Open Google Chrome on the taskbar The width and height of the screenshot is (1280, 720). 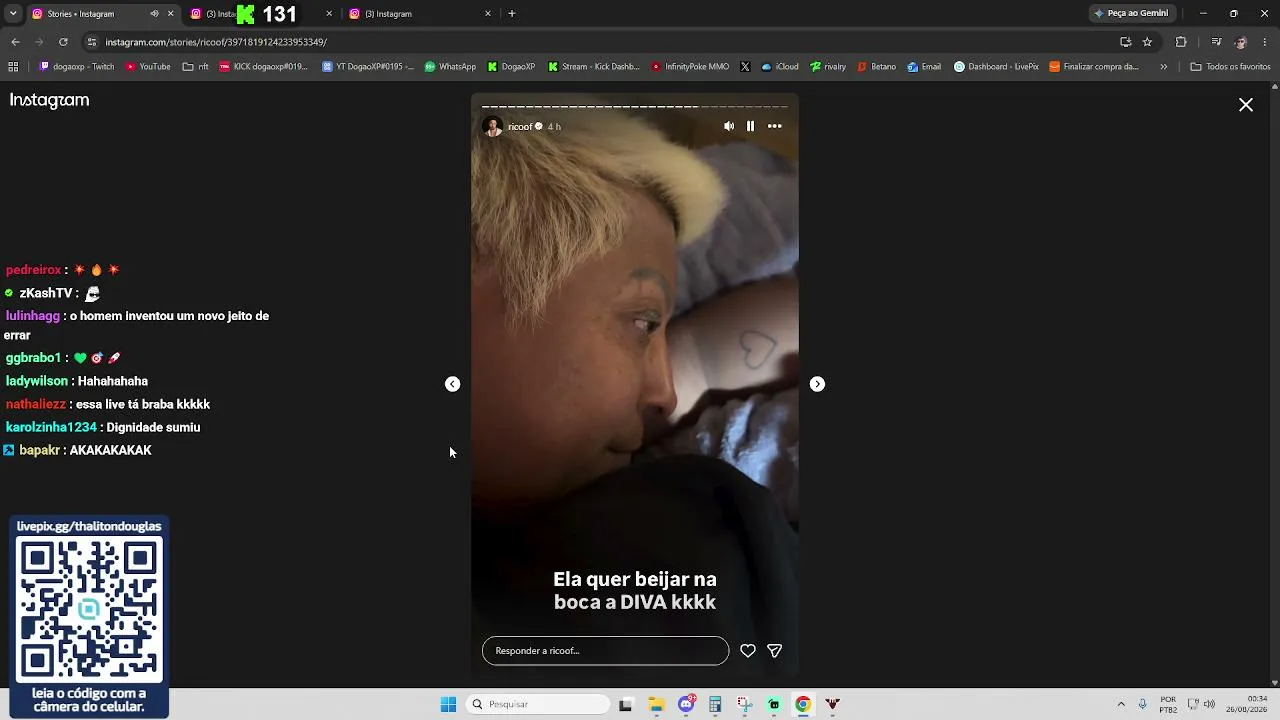point(803,704)
